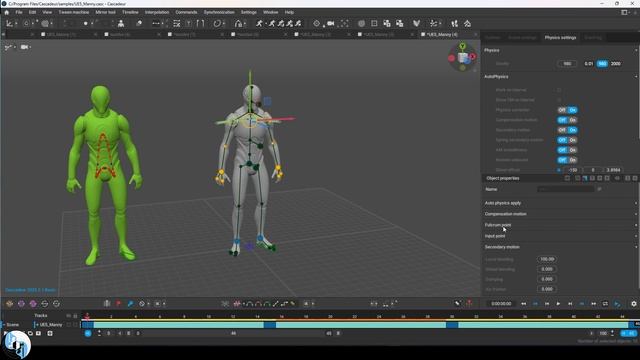Play the animation

pyautogui.click(x=558, y=304)
